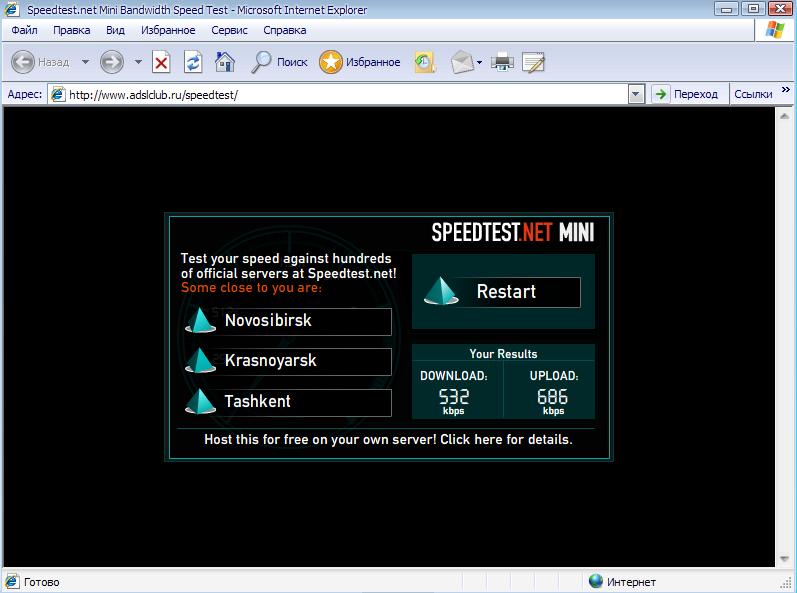Open the address bar dropdown list

(x=636, y=94)
